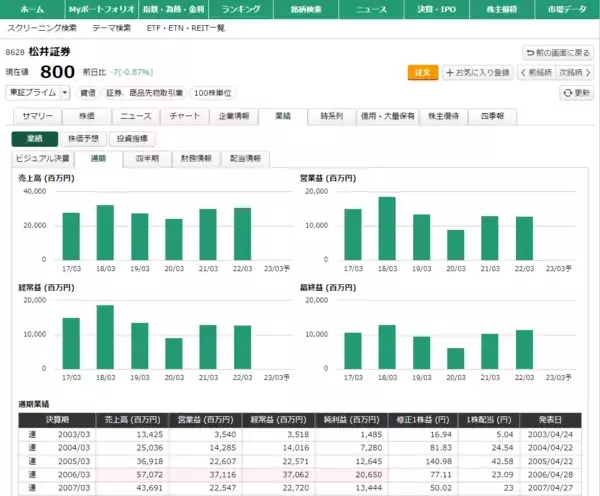Screen dimensions: 600x496
Task: Click the 証券、商品先物取引業 sector tag
Action: (144, 93)
